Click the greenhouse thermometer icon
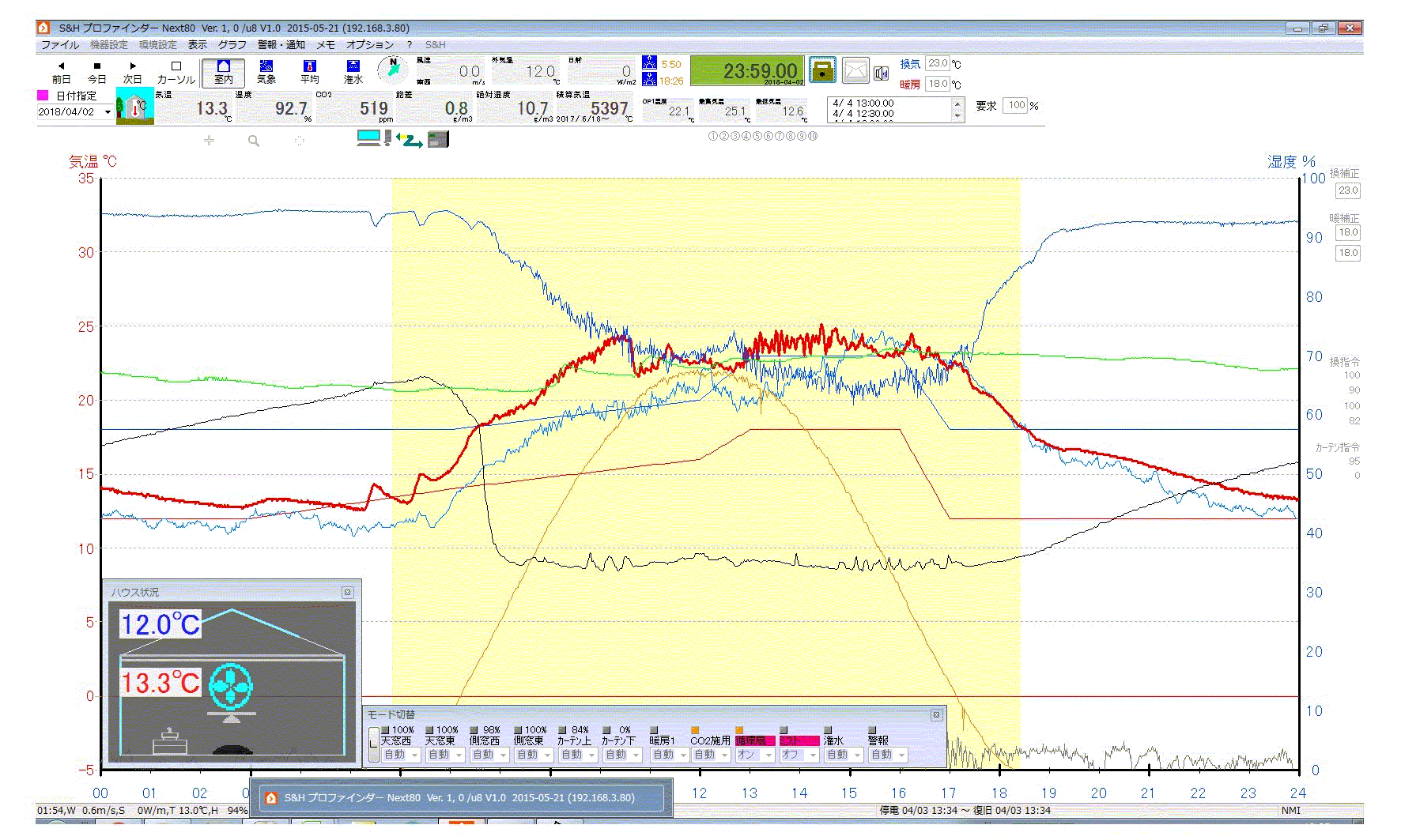Image resolution: width=1401 pixels, height=840 pixels. [135, 106]
